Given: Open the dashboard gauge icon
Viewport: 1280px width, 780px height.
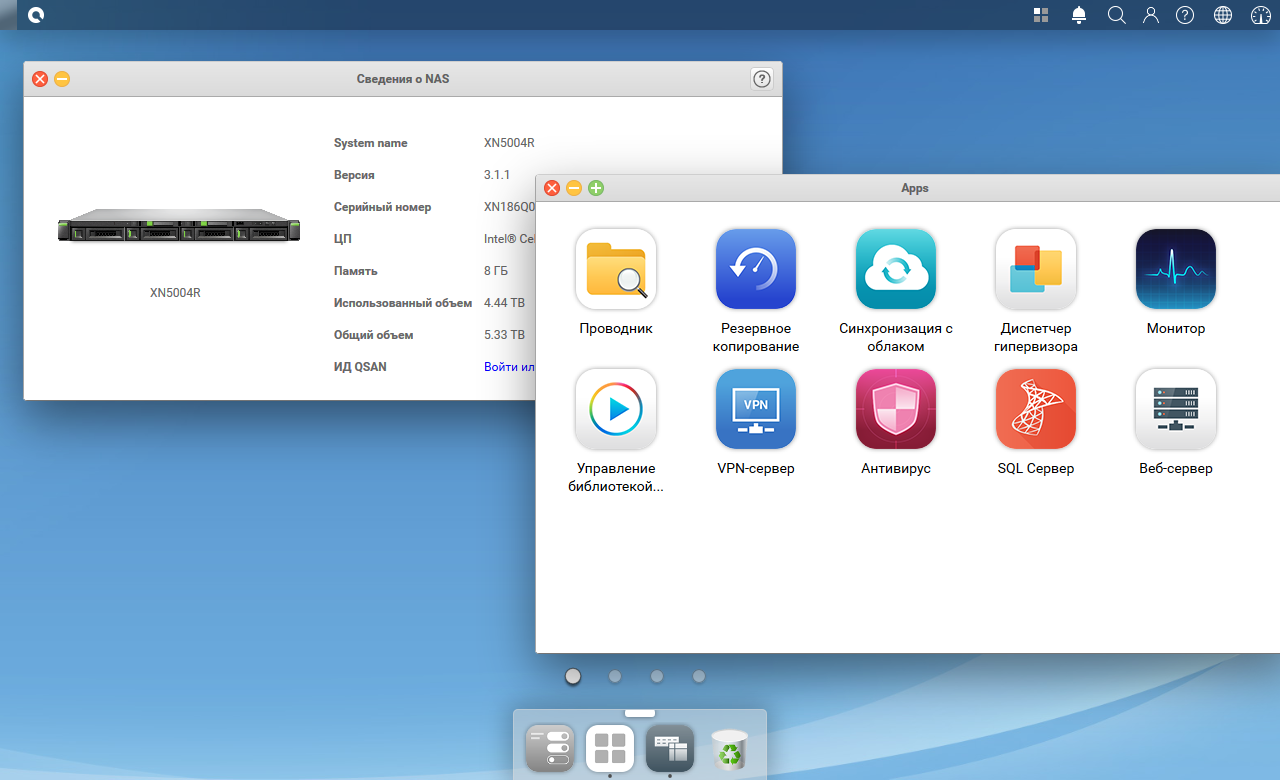Looking at the screenshot, I should (1261, 15).
